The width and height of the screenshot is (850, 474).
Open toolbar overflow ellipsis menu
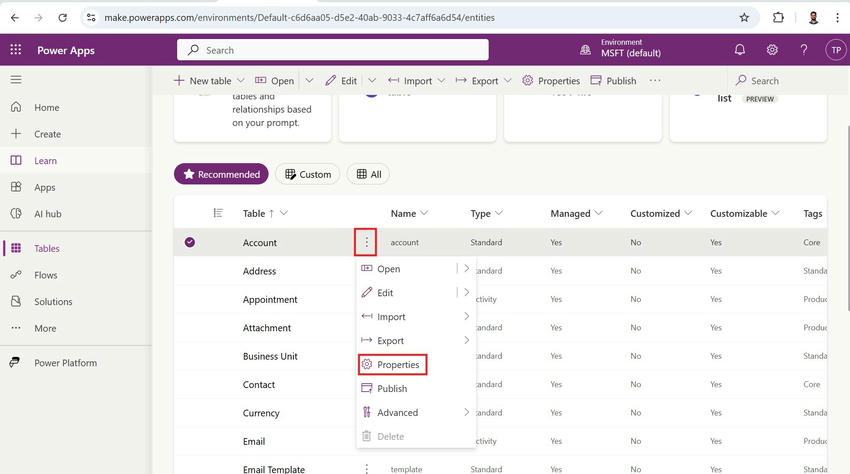coord(655,80)
